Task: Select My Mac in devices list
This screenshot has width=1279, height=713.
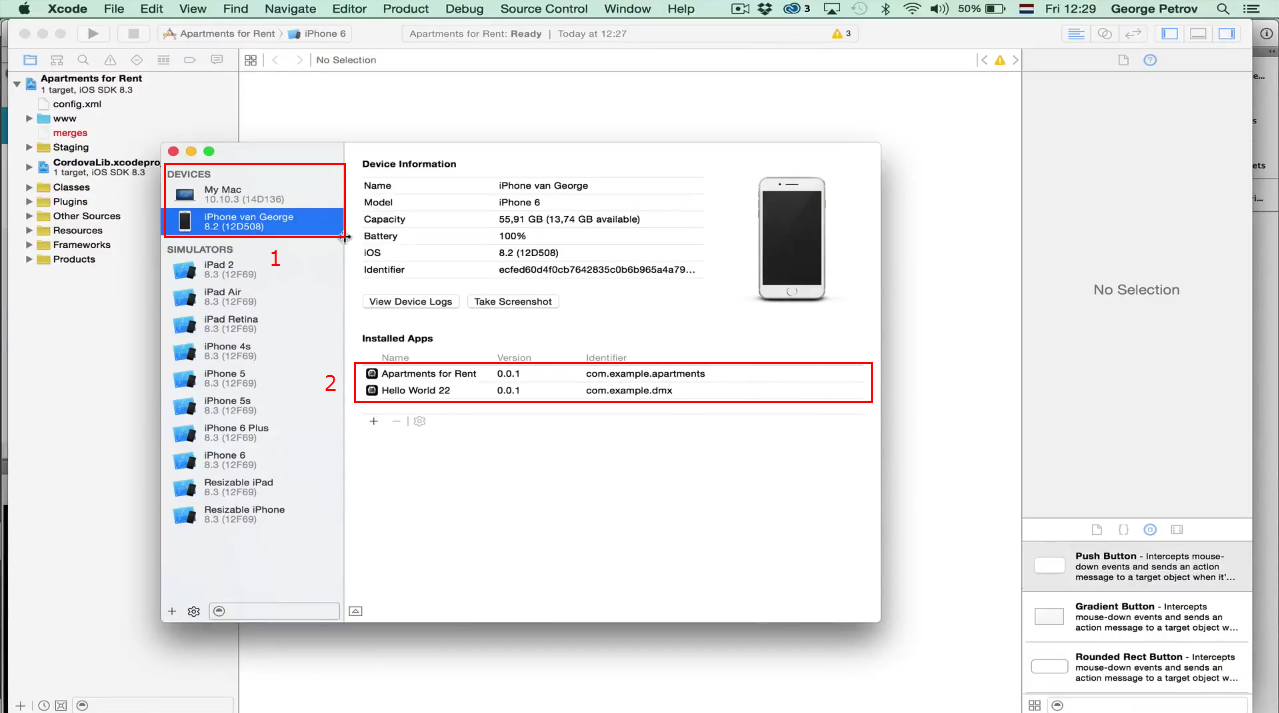Action: coord(254,194)
